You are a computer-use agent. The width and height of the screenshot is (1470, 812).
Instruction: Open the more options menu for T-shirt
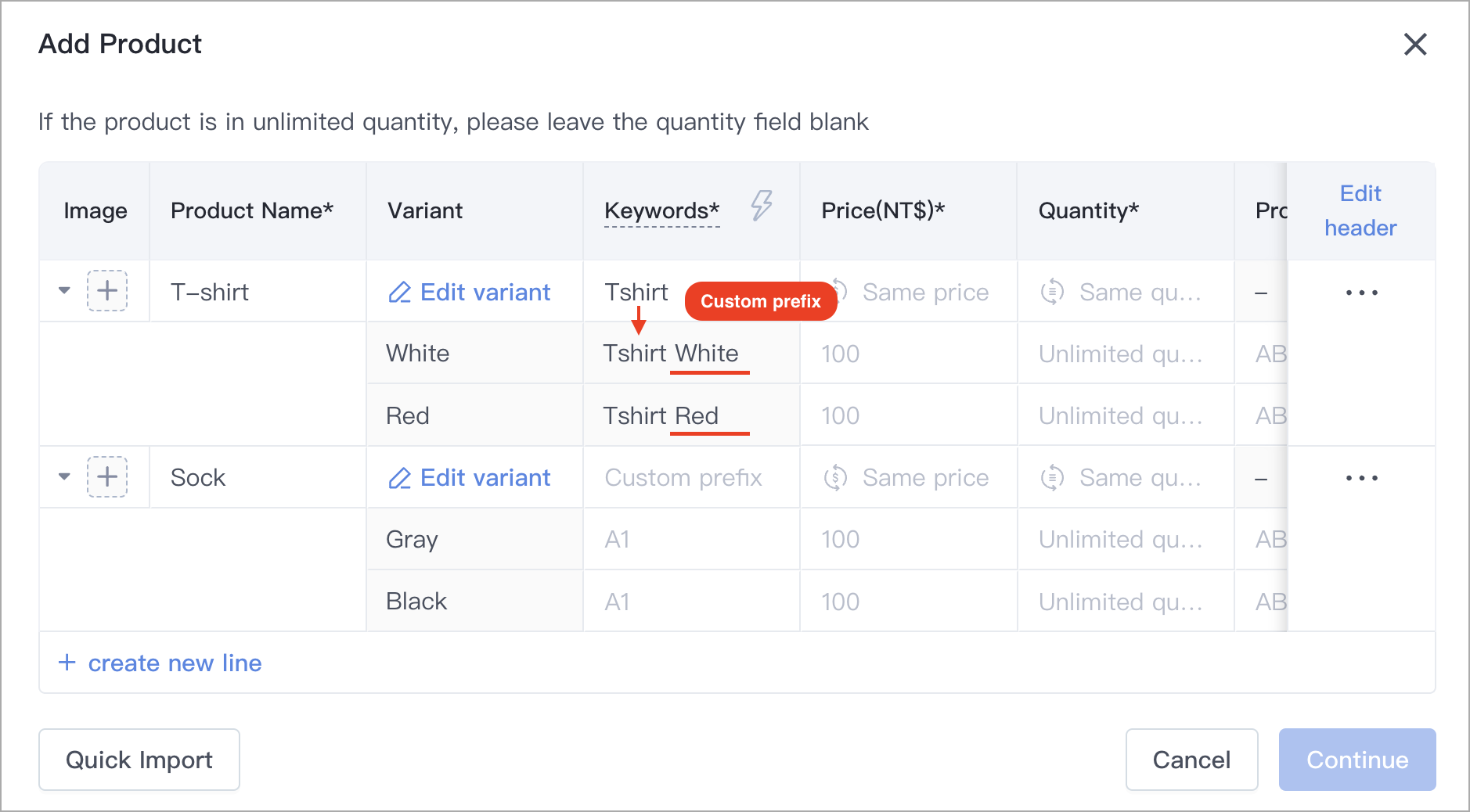click(x=1361, y=293)
